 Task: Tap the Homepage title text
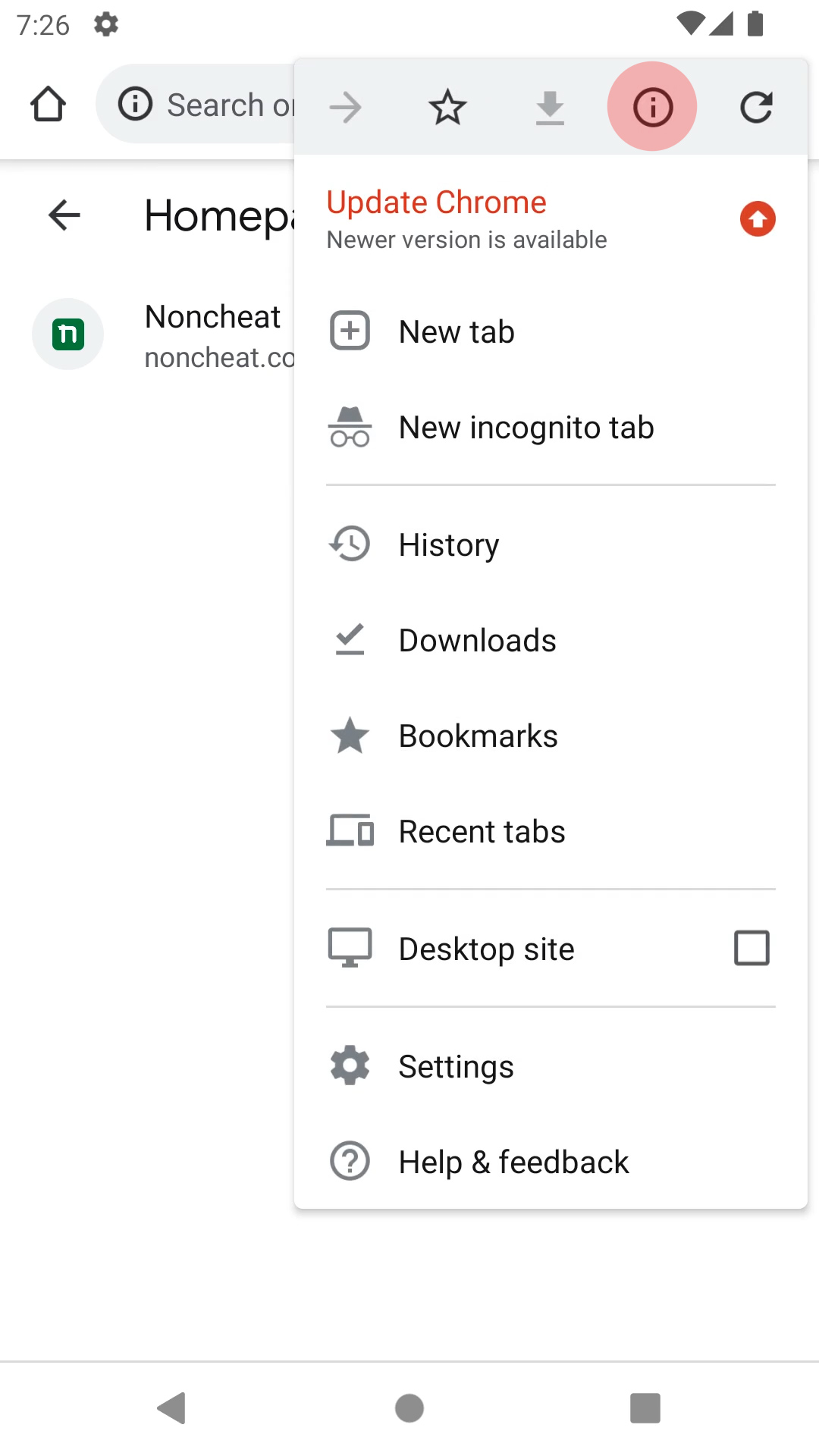[x=220, y=216]
